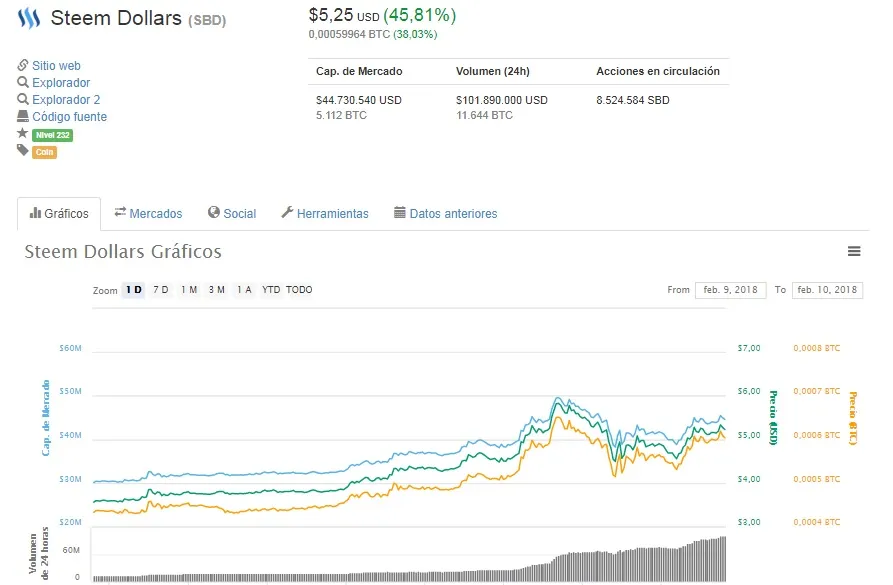Click the calendar icon on Datos anteriores

point(400,212)
